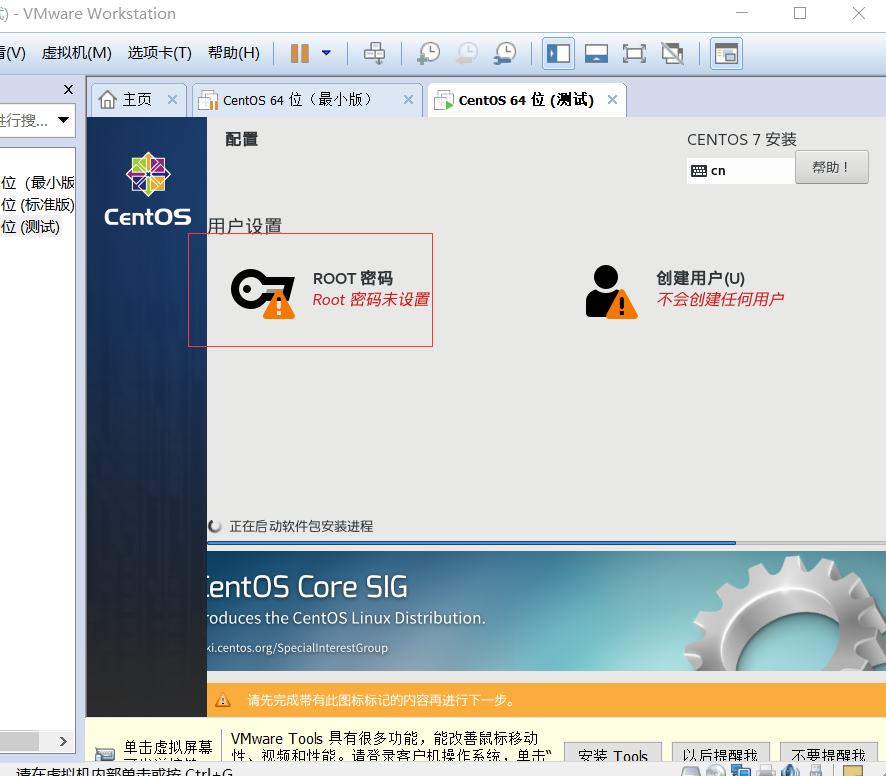Open the 选项卡(T) menu
This screenshot has height=776, width=886.
pyautogui.click(x=159, y=53)
